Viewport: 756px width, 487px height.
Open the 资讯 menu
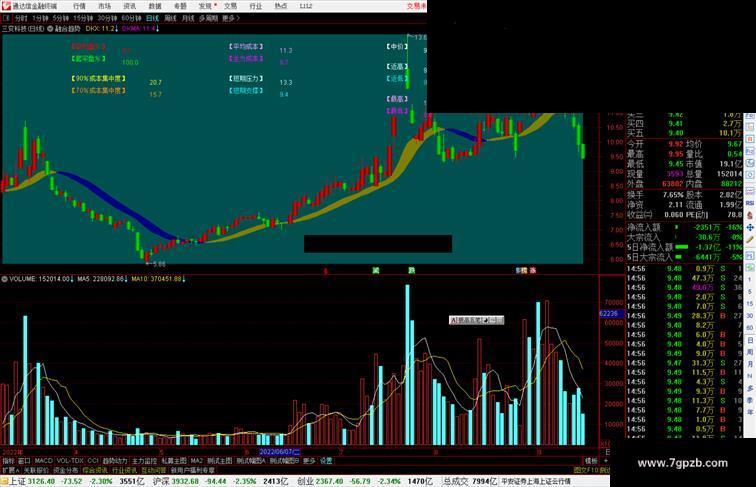[129, 6]
